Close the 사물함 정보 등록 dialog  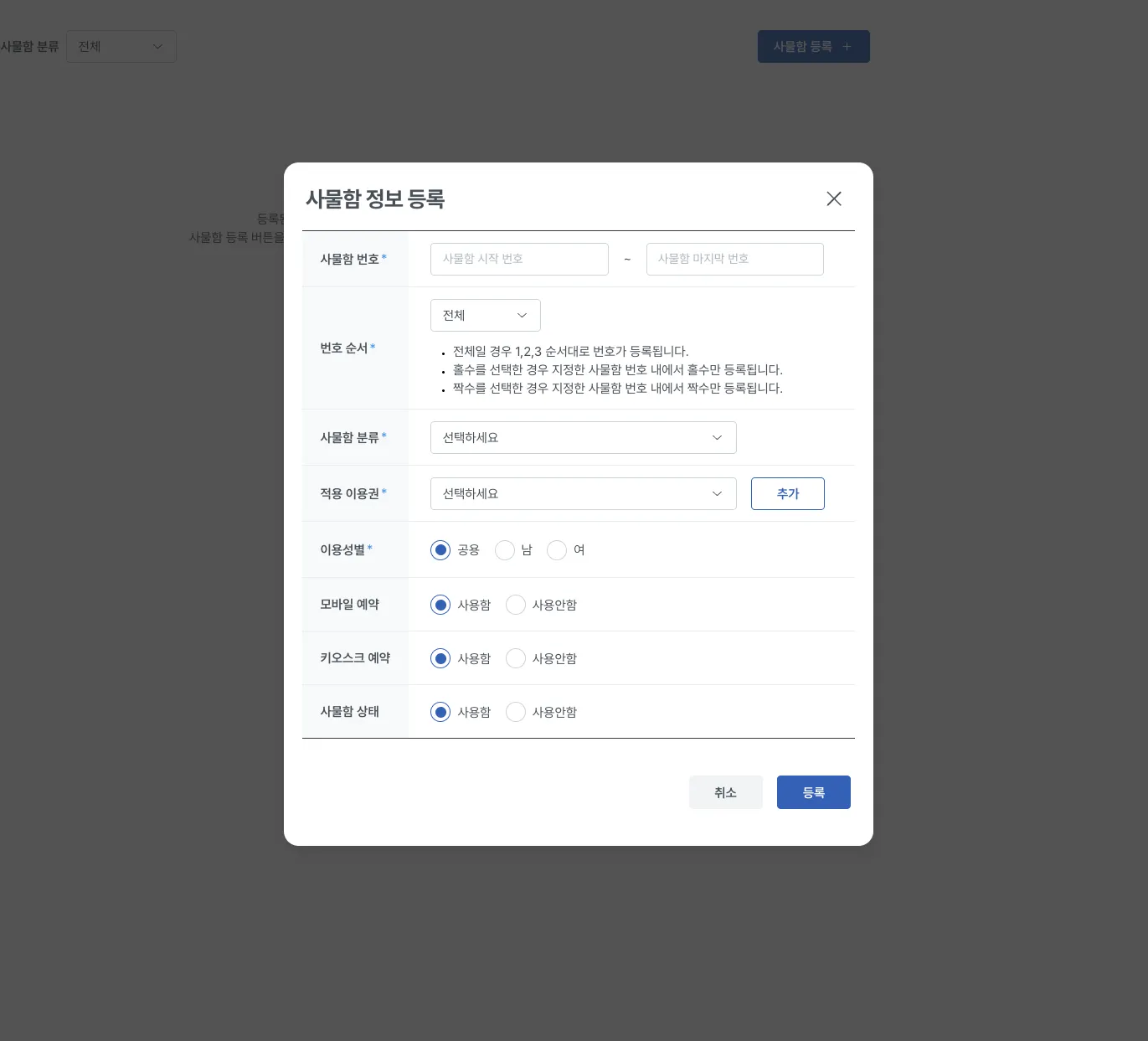(x=834, y=198)
